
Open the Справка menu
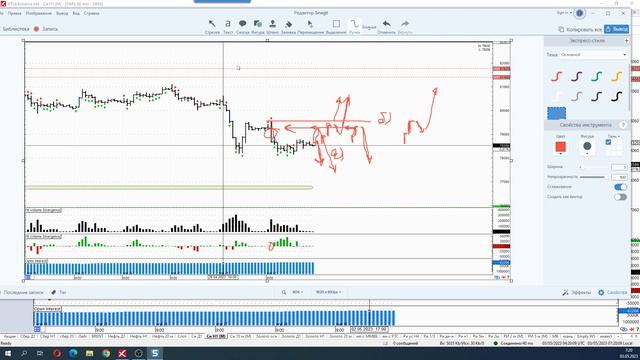(x=91, y=13)
